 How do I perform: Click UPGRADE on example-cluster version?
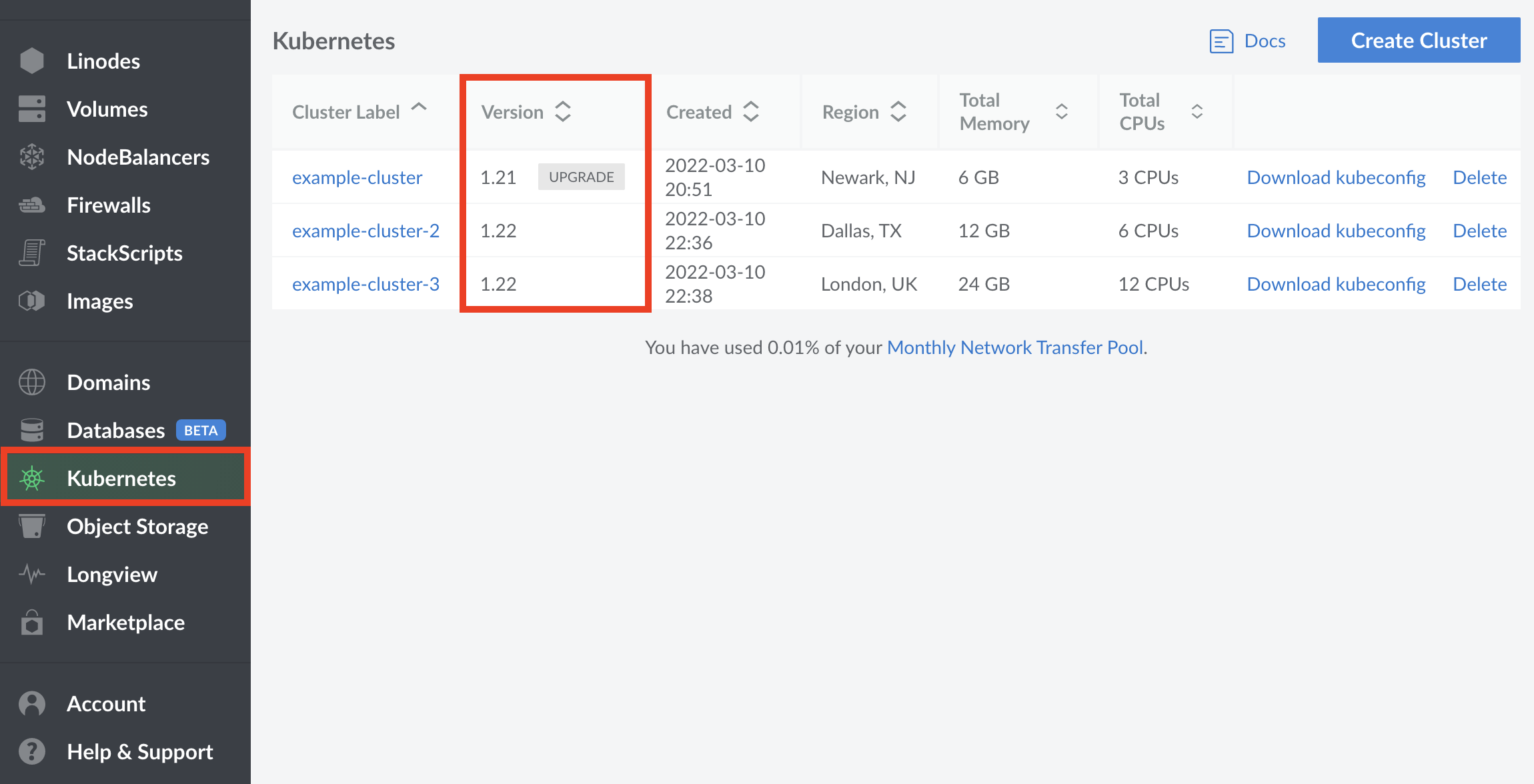[582, 177]
